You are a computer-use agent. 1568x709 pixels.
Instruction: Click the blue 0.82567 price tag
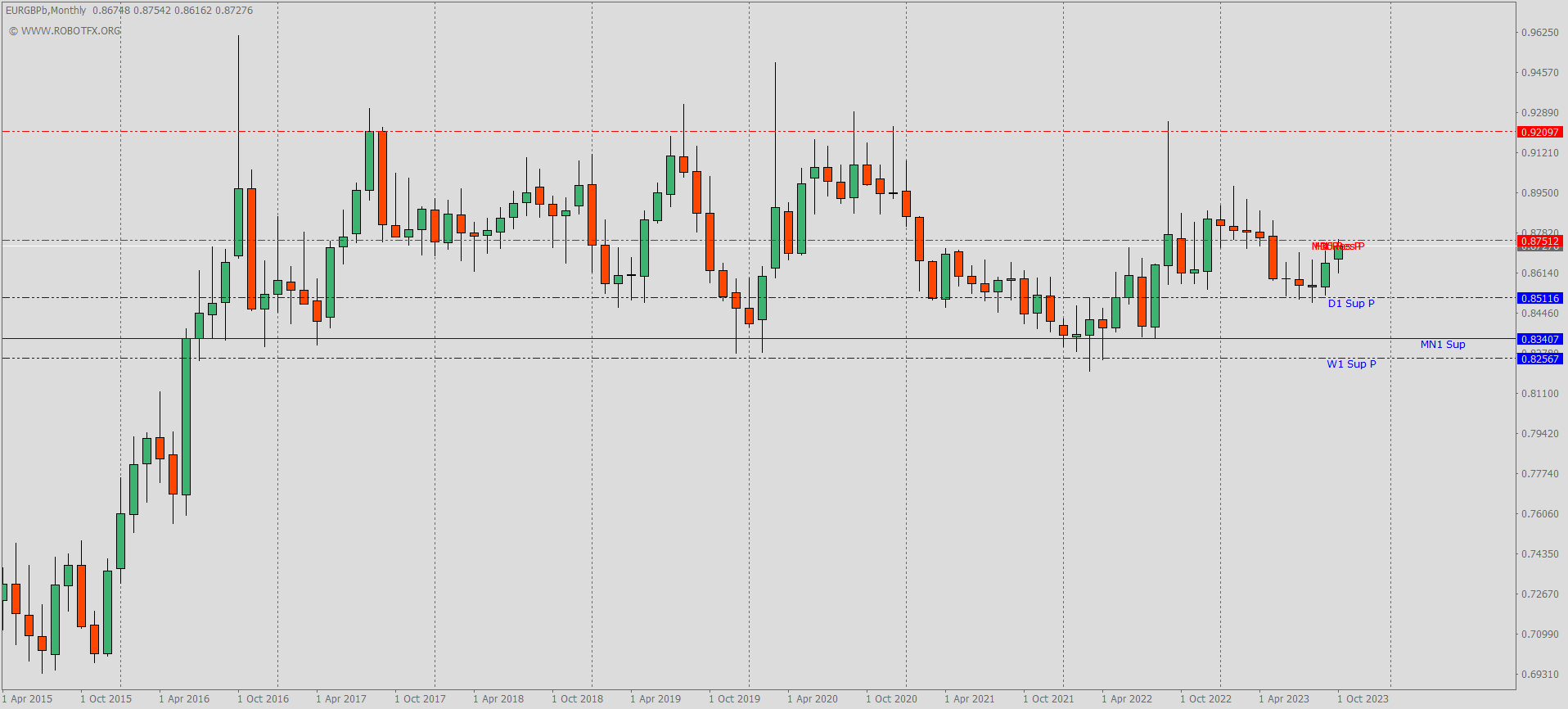1540,359
